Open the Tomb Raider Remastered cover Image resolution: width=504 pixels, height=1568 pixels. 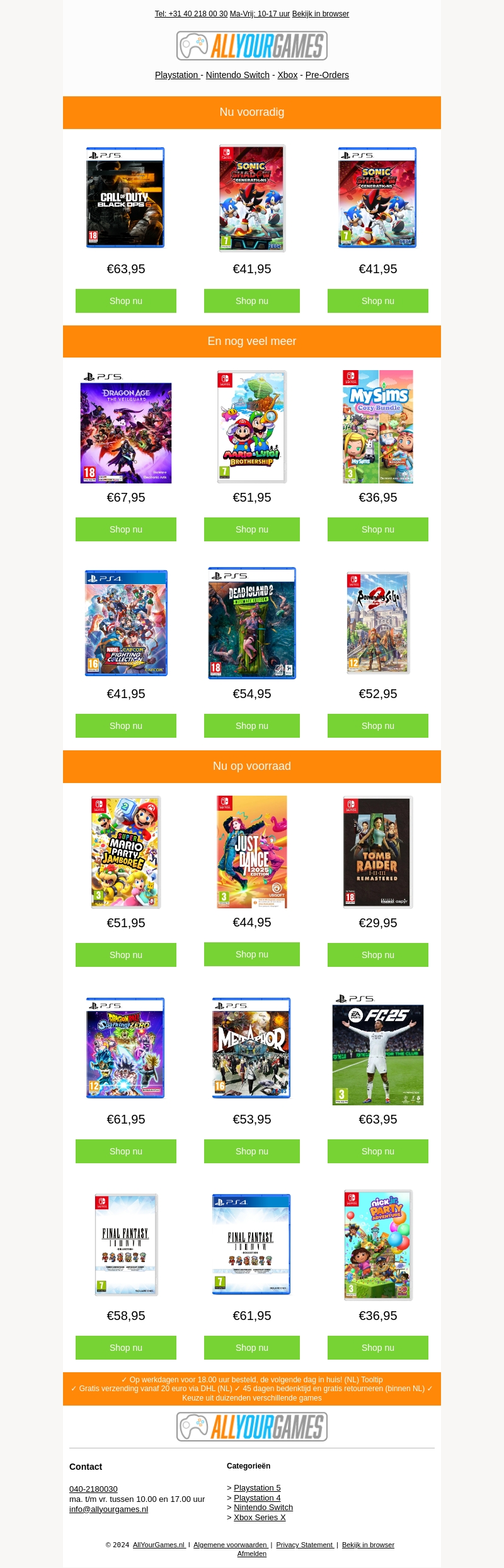(x=378, y=852)
